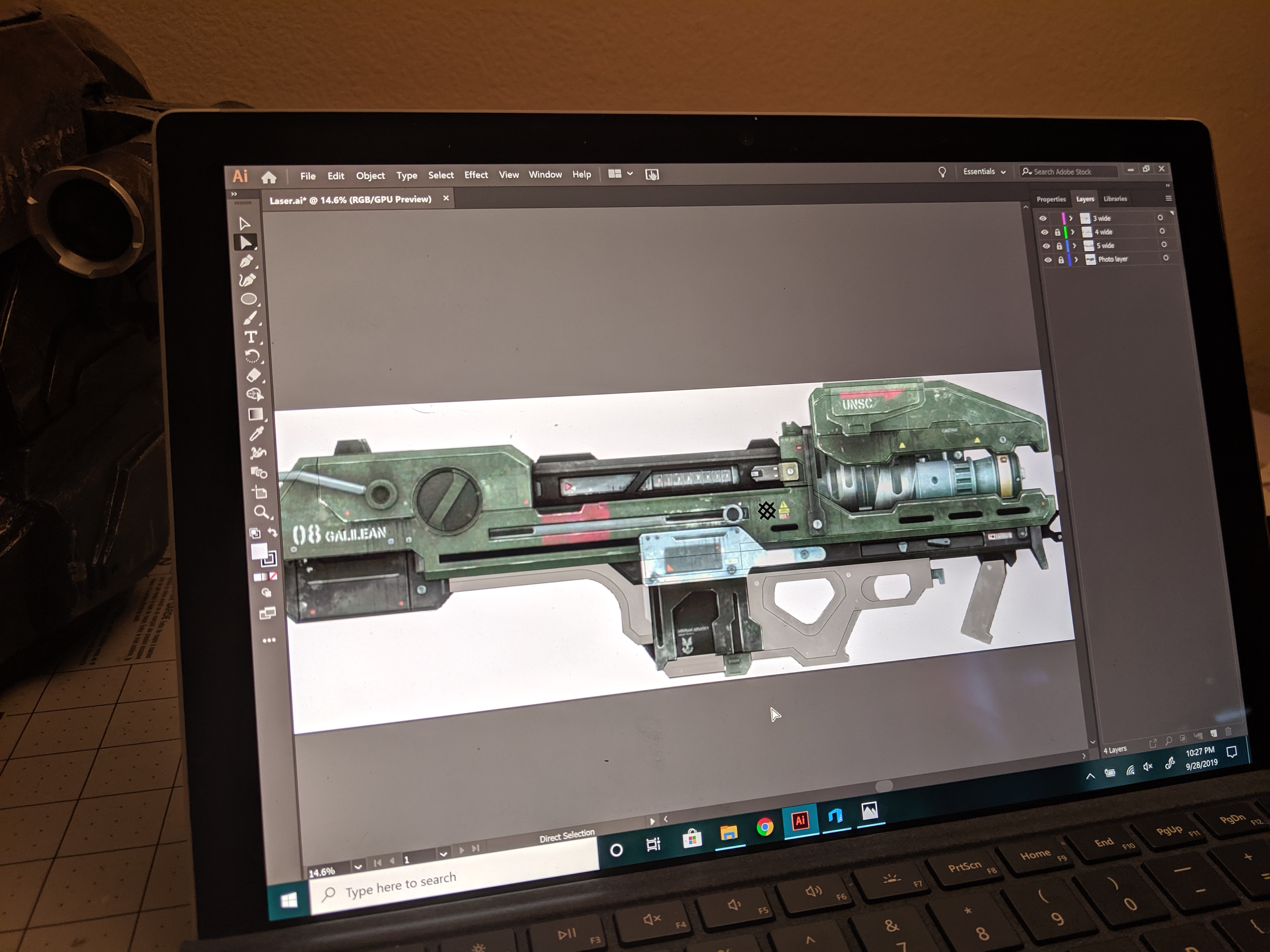Unlock the 5 wide layer
Image resolution: width=1270 pixels, height=952 pixels.
(x=1059, y=246)
